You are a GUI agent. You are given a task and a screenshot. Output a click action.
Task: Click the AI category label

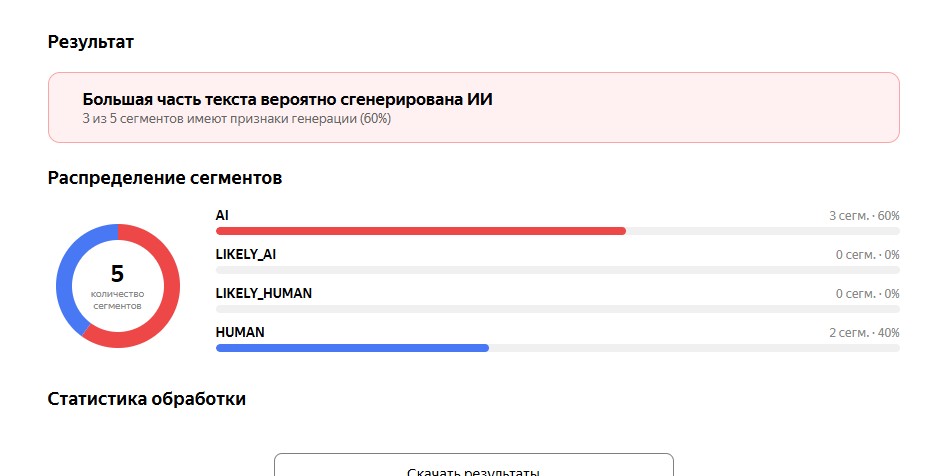pos(222,215)
